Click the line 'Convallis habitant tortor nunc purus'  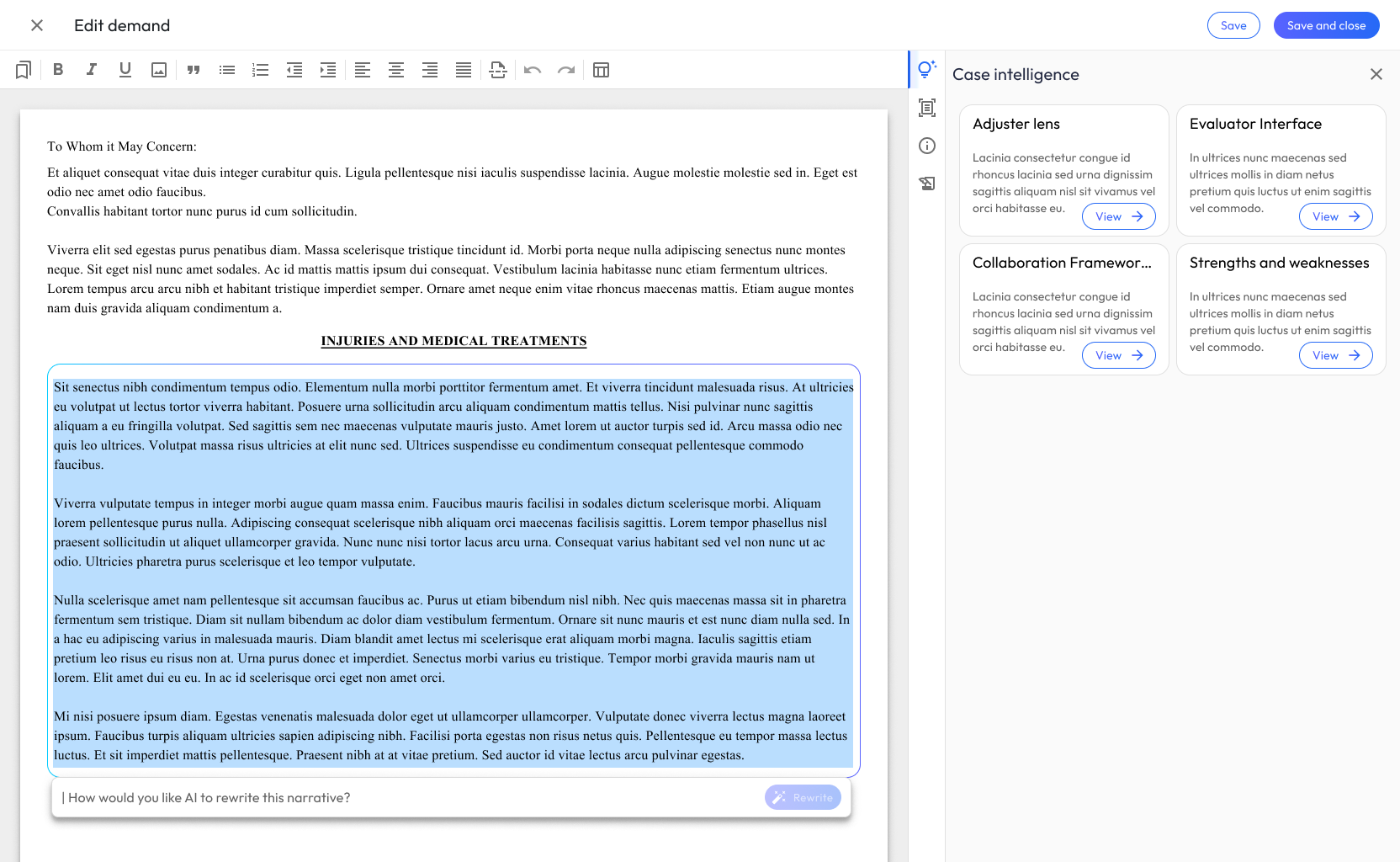[x=202, y=211]
